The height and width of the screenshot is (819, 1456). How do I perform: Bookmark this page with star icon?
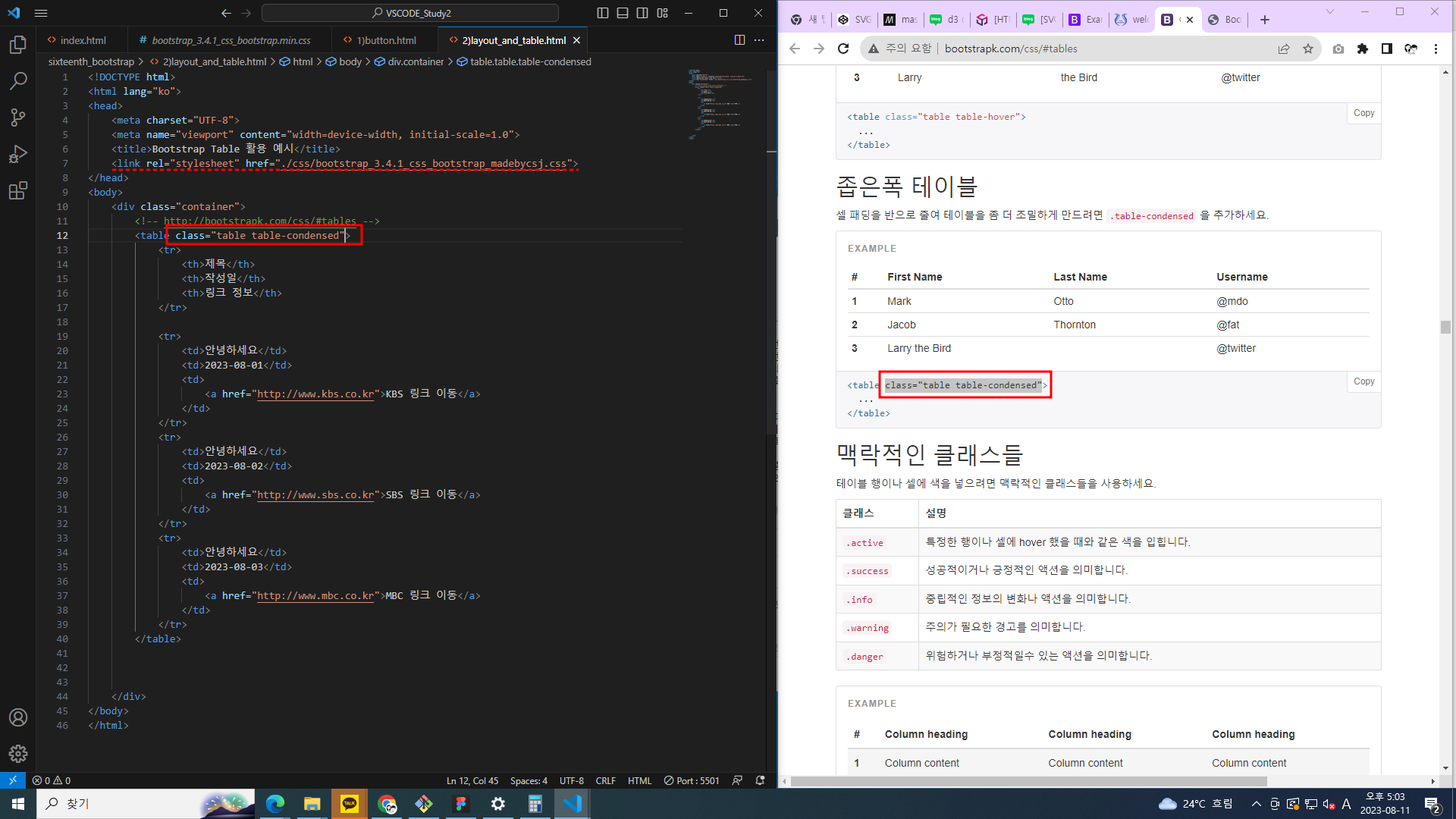point(1308,49)
